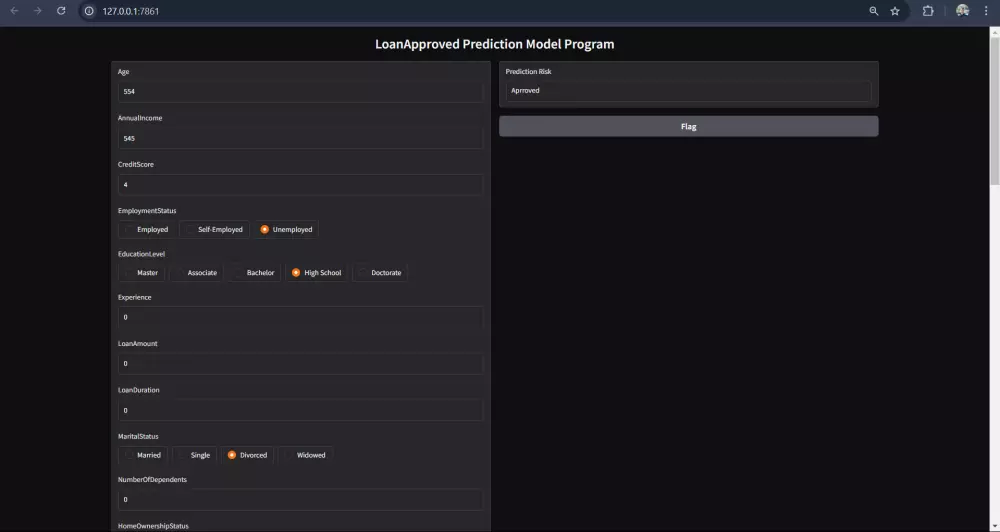Choose High School education level
Screen dimensions: 1000x532
[316, 273]
